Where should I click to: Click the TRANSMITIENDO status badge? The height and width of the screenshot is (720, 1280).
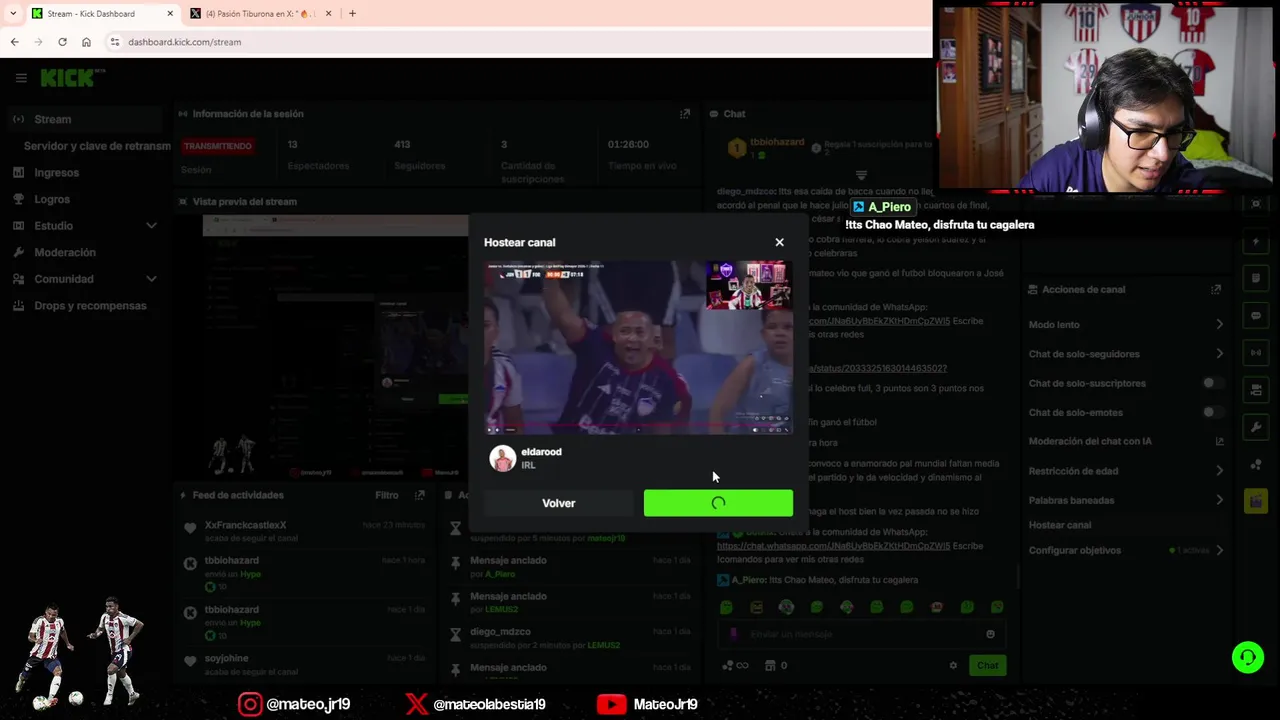click(217, 146)
